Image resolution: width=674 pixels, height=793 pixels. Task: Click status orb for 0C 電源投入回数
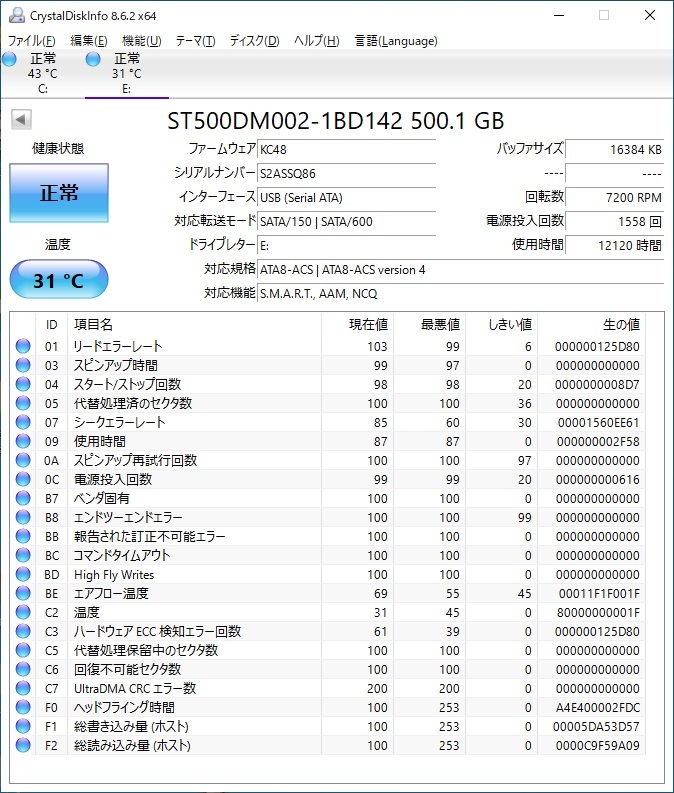[x=23, y=479]
